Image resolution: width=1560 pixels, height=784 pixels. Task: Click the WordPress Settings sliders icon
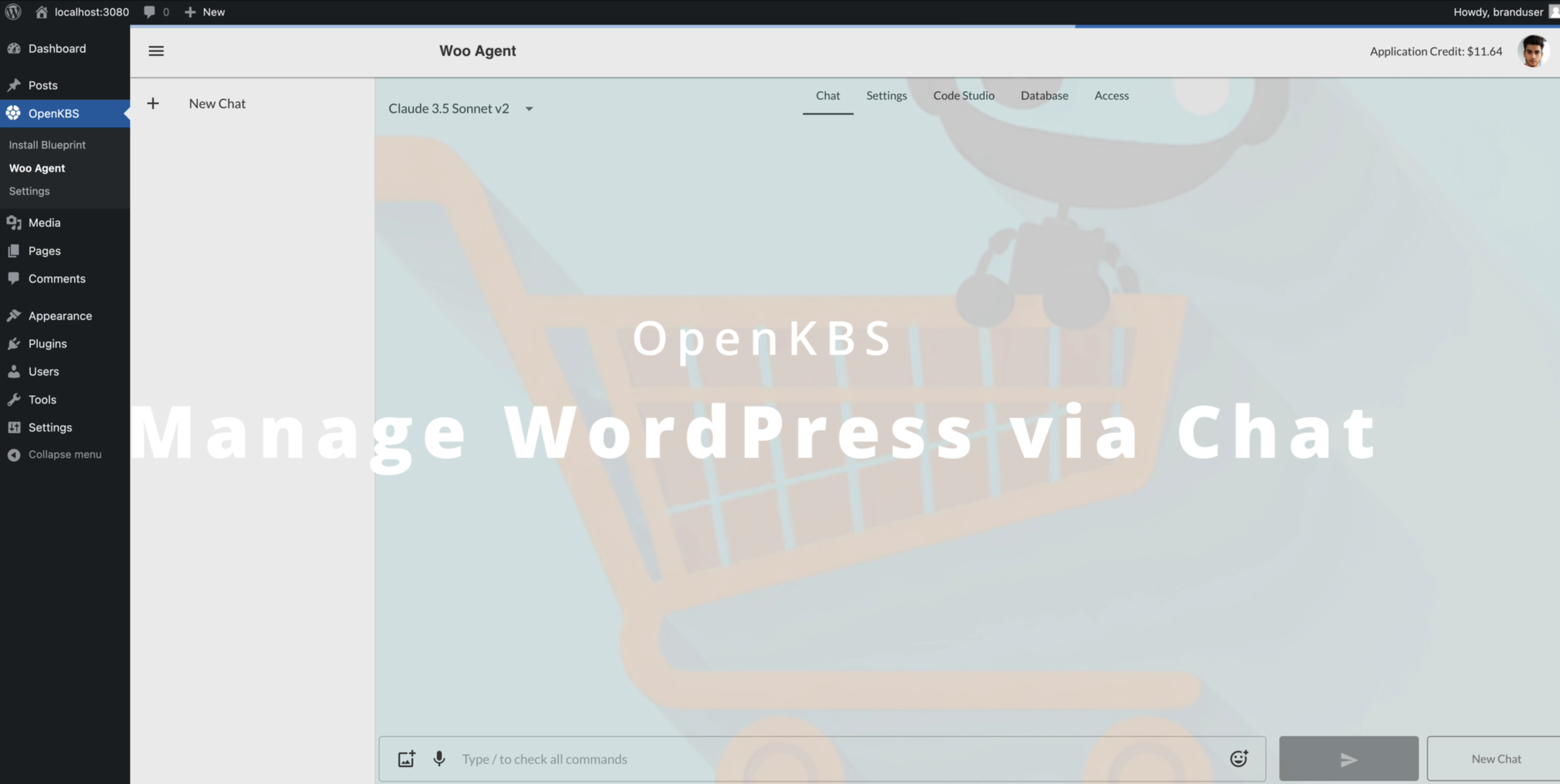click(14, 427)
